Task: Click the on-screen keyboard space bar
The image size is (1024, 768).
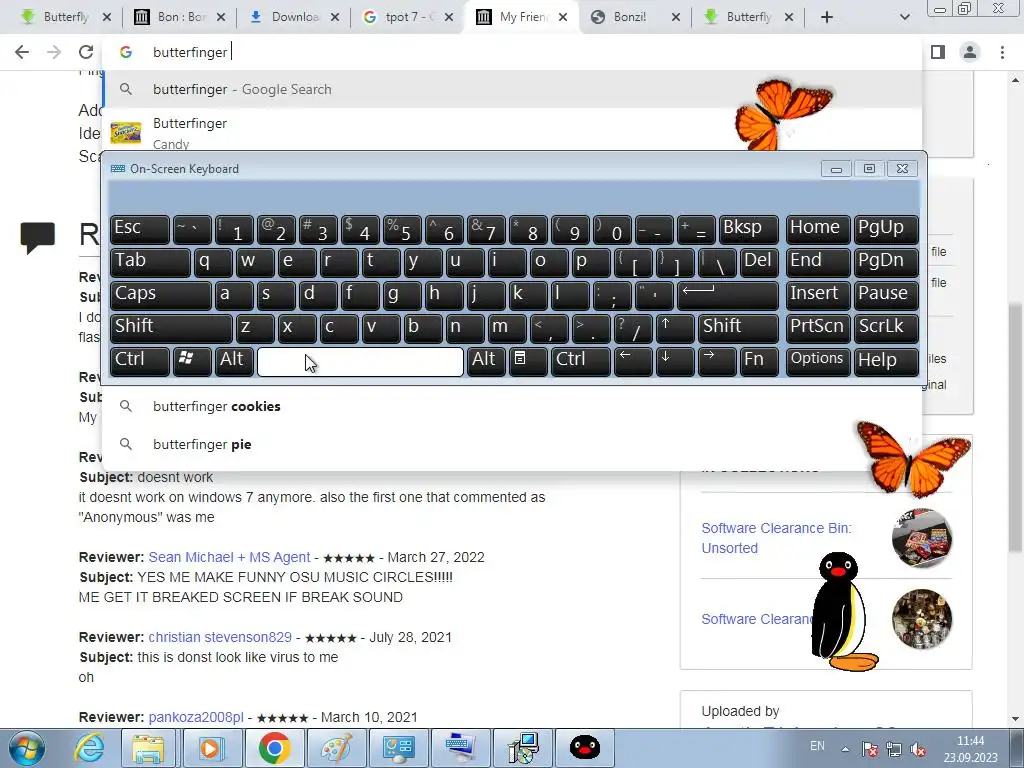Action: click(x=360, y=361)
